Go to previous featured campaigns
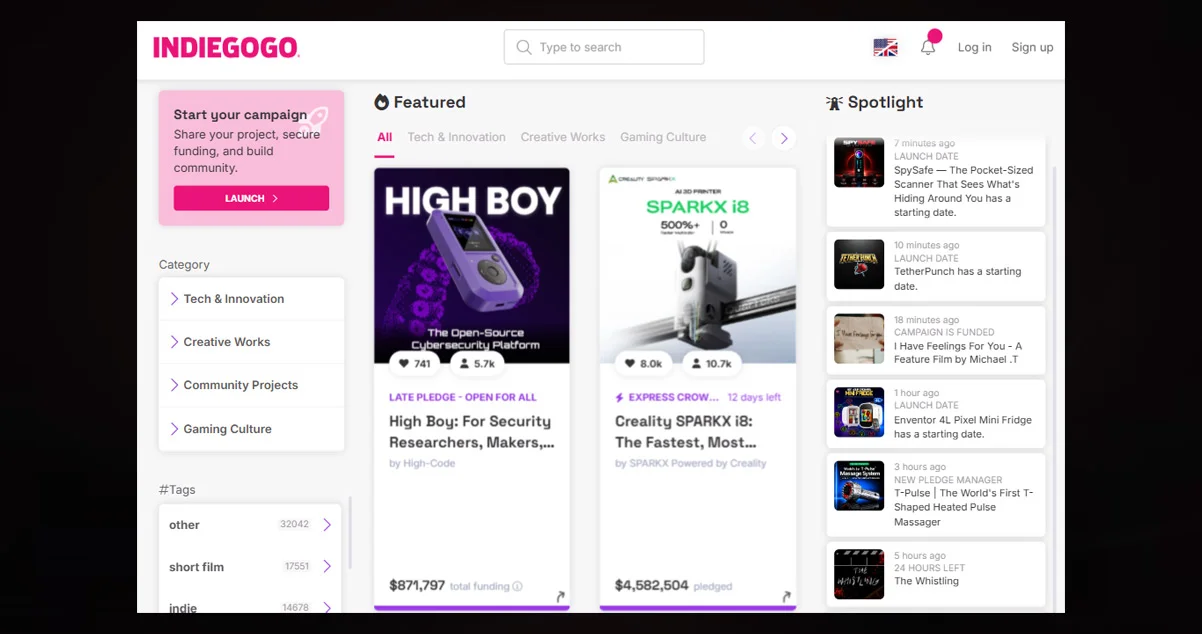 coord(754,138)
